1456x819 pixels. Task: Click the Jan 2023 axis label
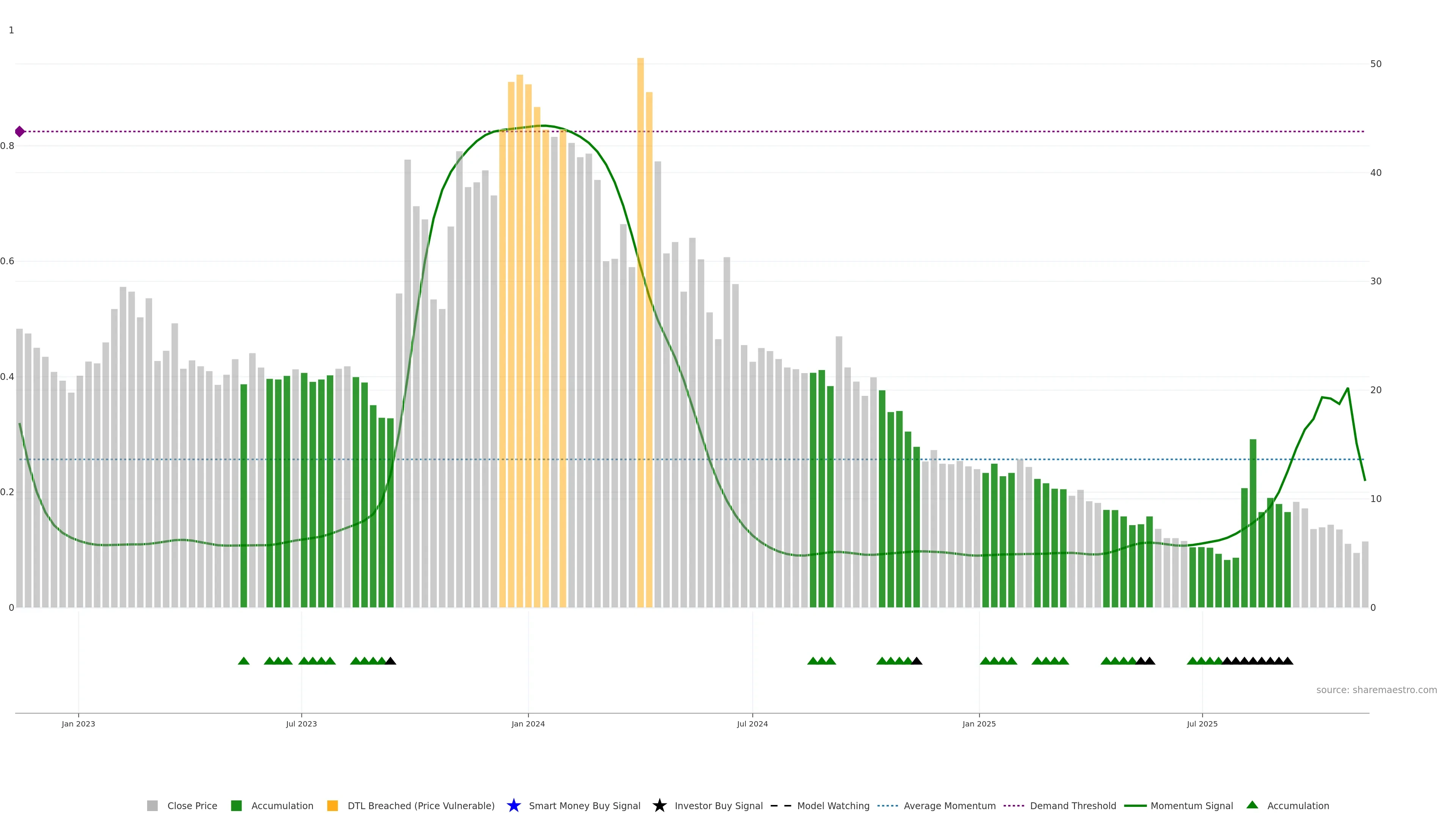point(78,723)
